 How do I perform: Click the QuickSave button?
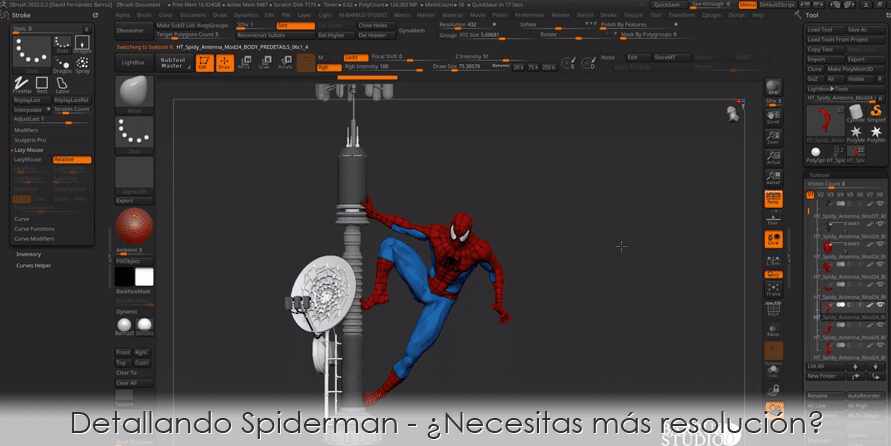tap(667, 5)
